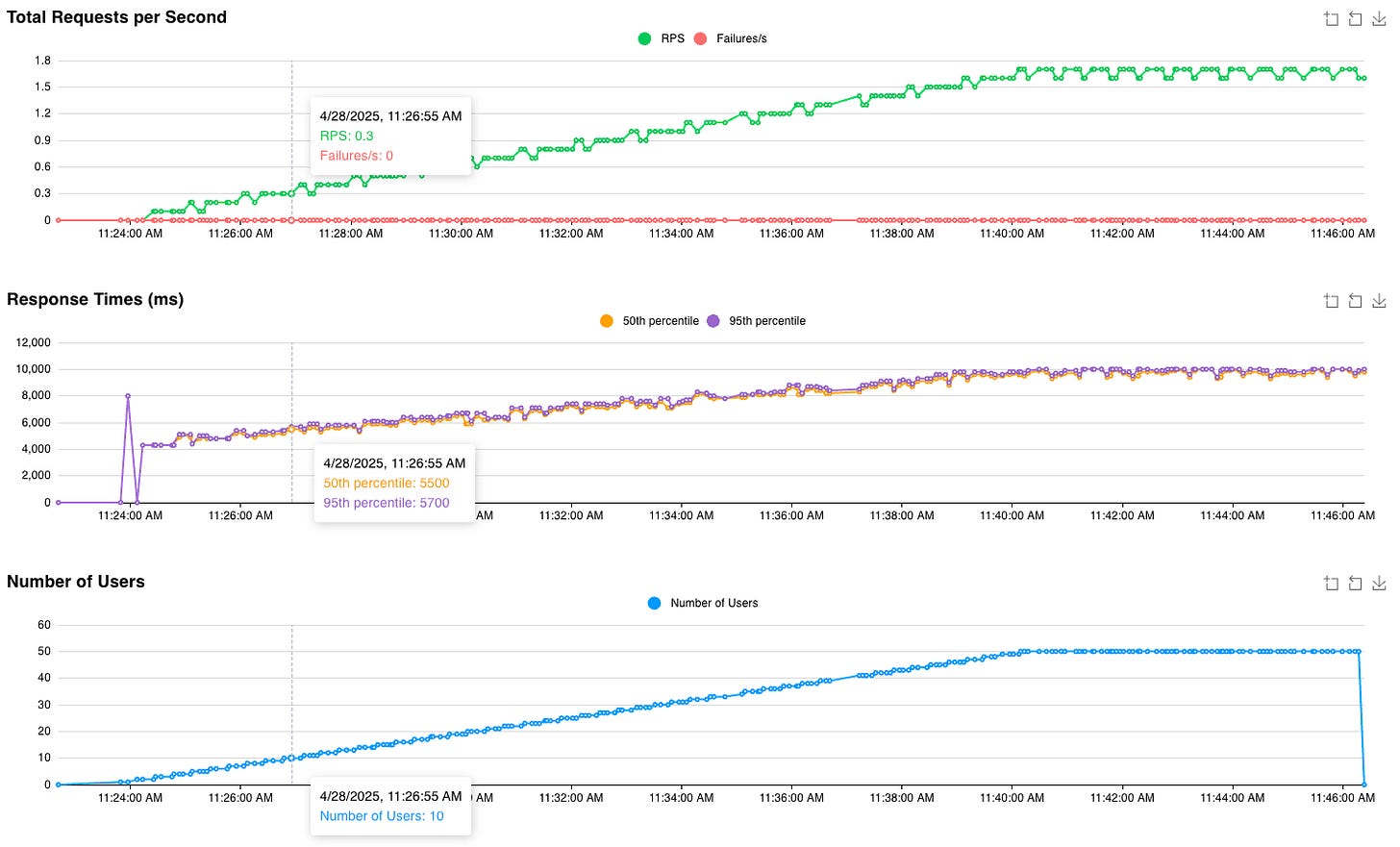
Task: Toggle the RPS series in the legend
Action: tap(662, 38)
